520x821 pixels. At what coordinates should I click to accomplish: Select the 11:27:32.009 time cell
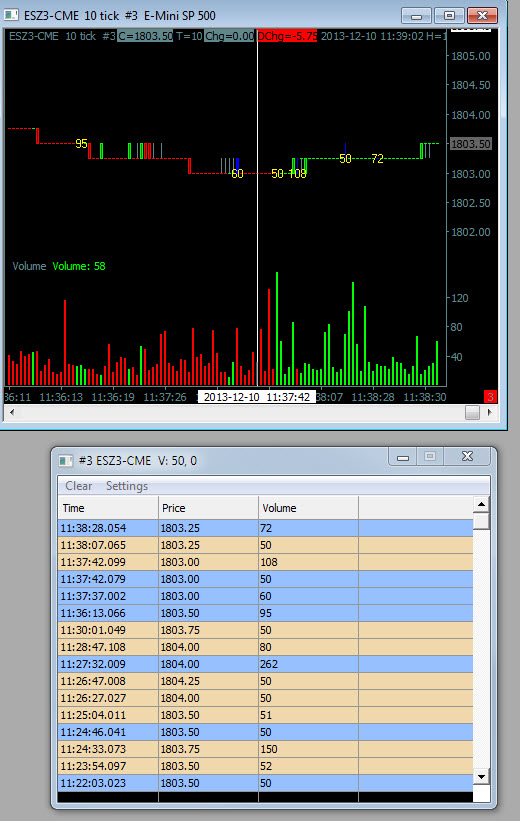pos(108,664)
